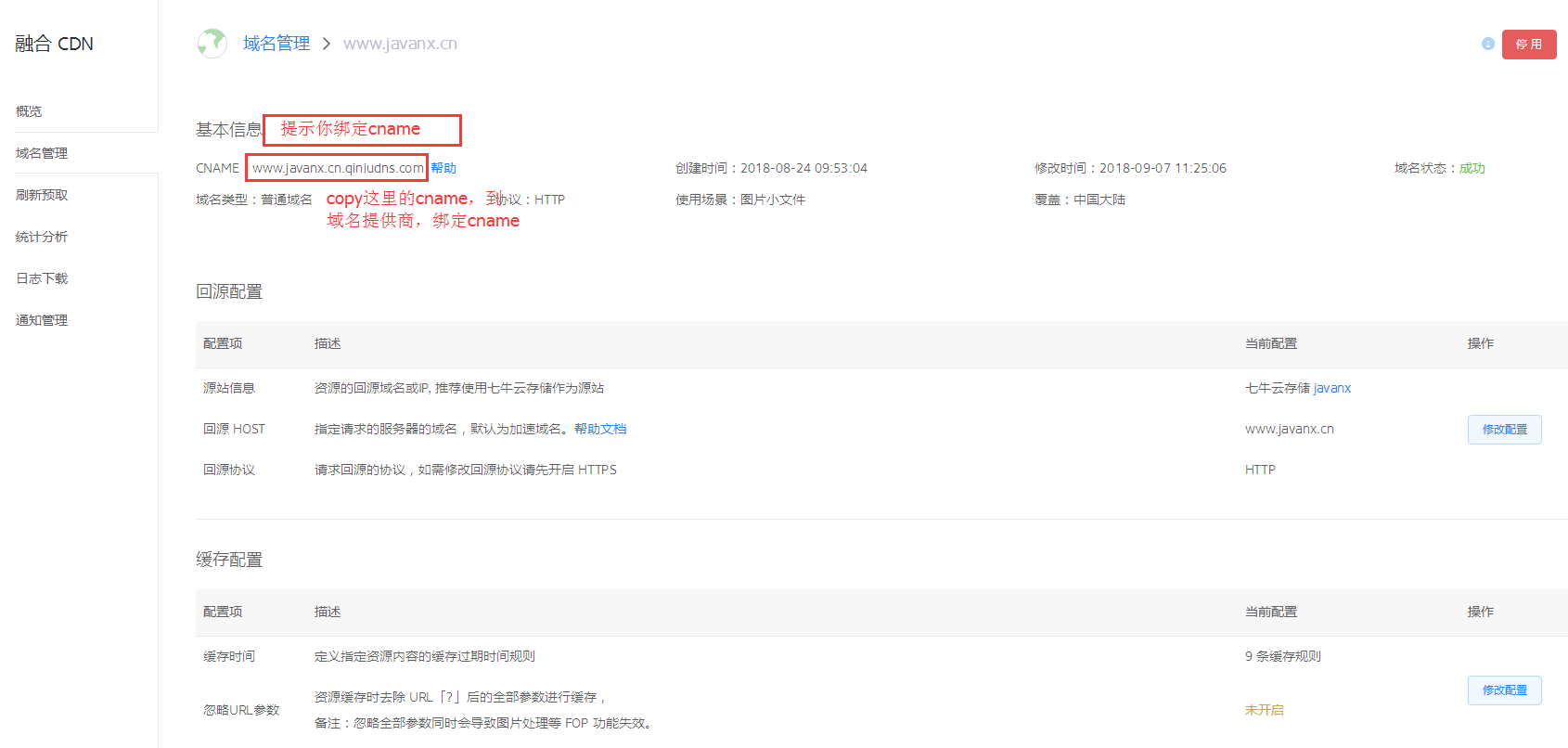Click the red 停用 button
Viewport: 1568px width, 748px height.
click(x=1529, y=45)
